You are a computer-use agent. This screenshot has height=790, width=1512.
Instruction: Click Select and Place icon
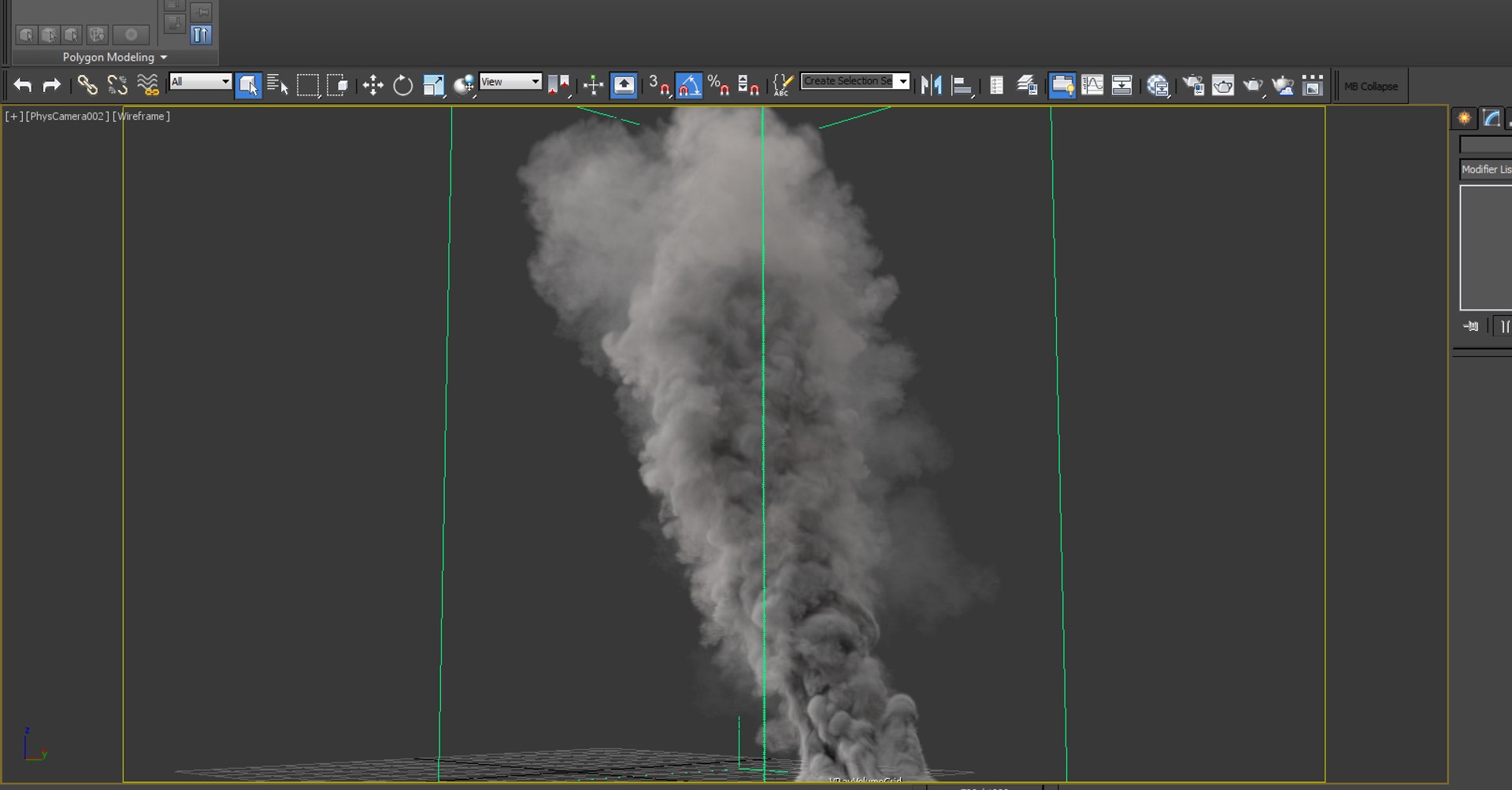[464, 85]
